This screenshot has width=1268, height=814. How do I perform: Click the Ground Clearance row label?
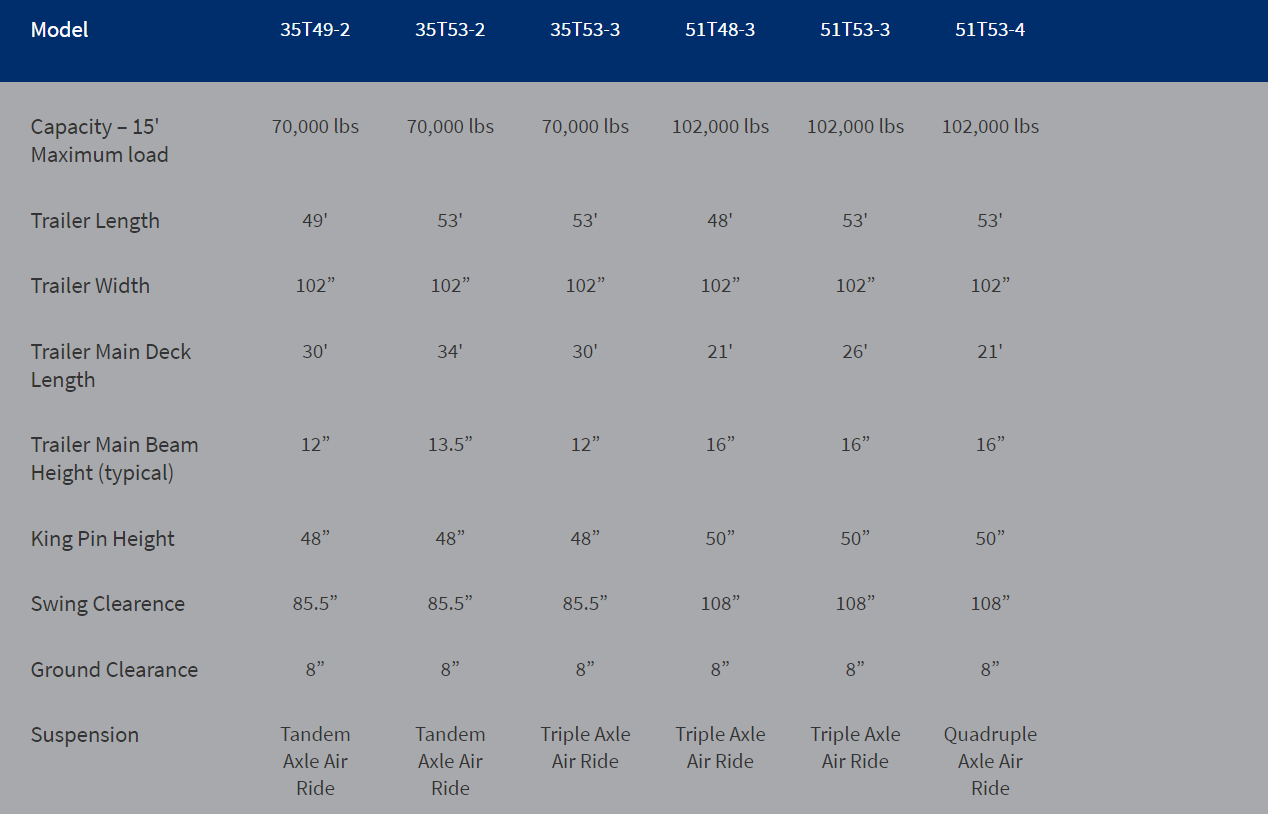point(114,670)
